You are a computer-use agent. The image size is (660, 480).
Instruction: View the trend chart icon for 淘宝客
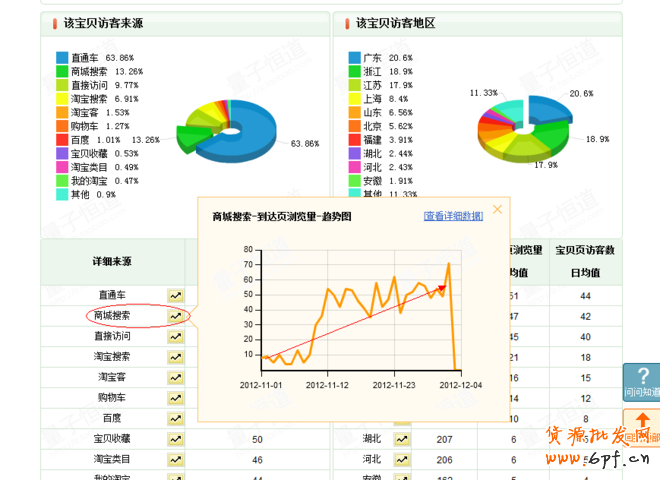tap(176, 377)
